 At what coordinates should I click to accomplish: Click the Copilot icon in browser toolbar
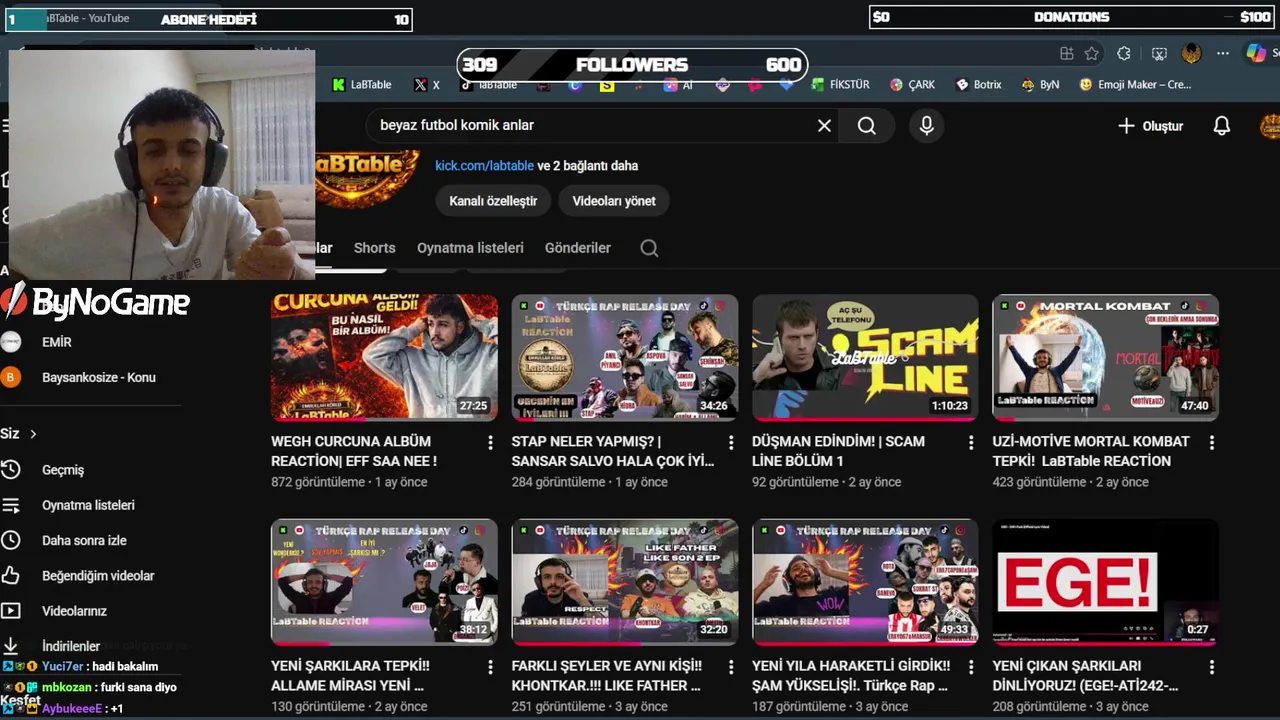pyautogui.click(x=1256, y=53)
